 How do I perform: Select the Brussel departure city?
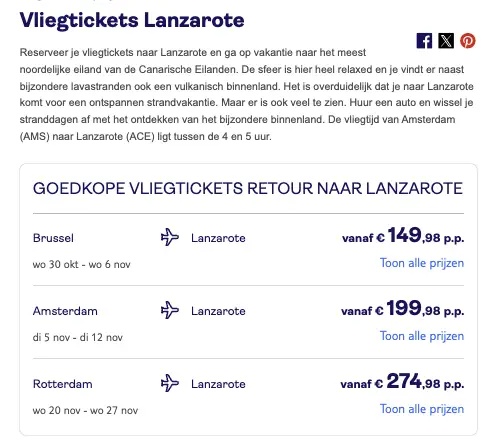coord(53,238)
